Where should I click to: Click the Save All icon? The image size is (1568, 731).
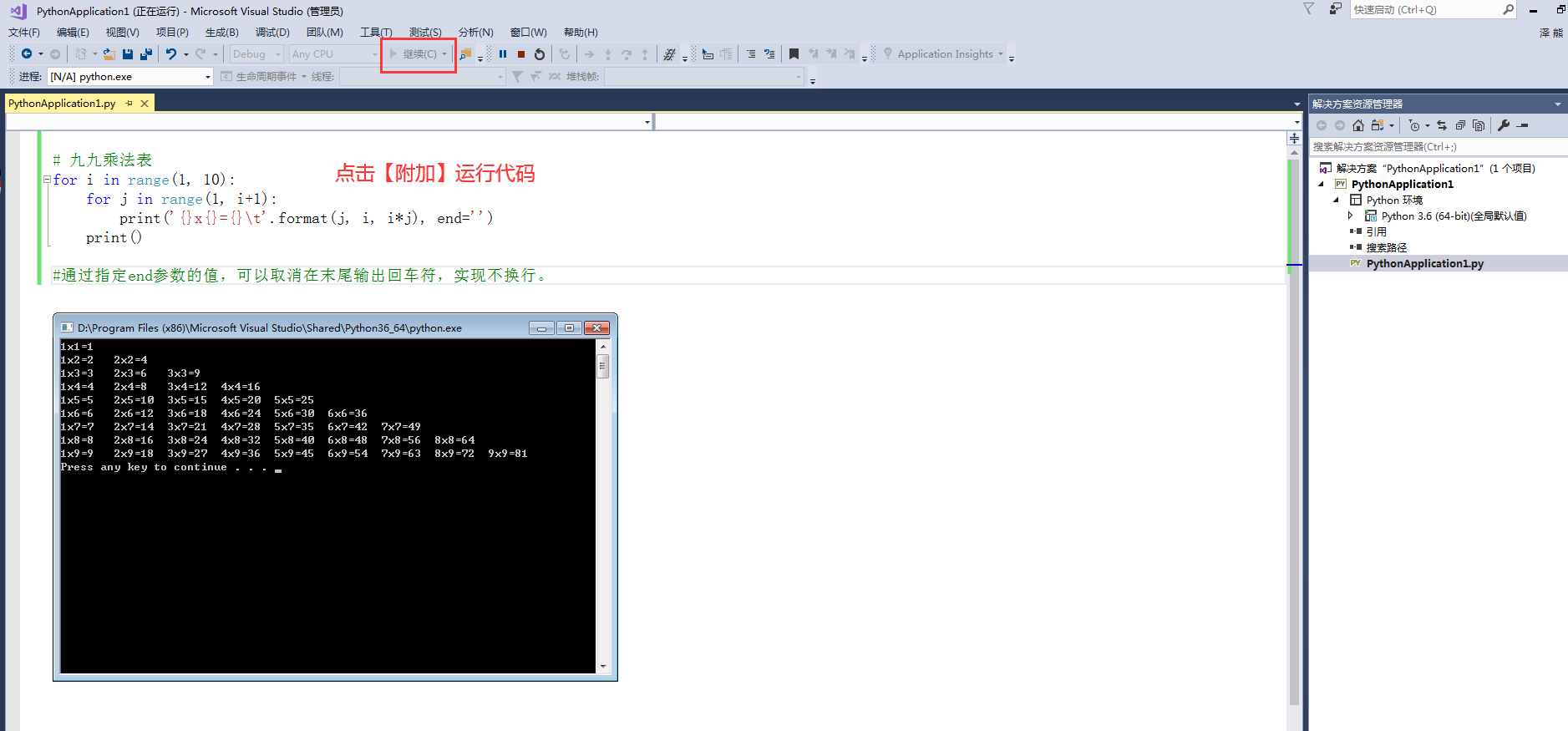[x=146, y=54]
